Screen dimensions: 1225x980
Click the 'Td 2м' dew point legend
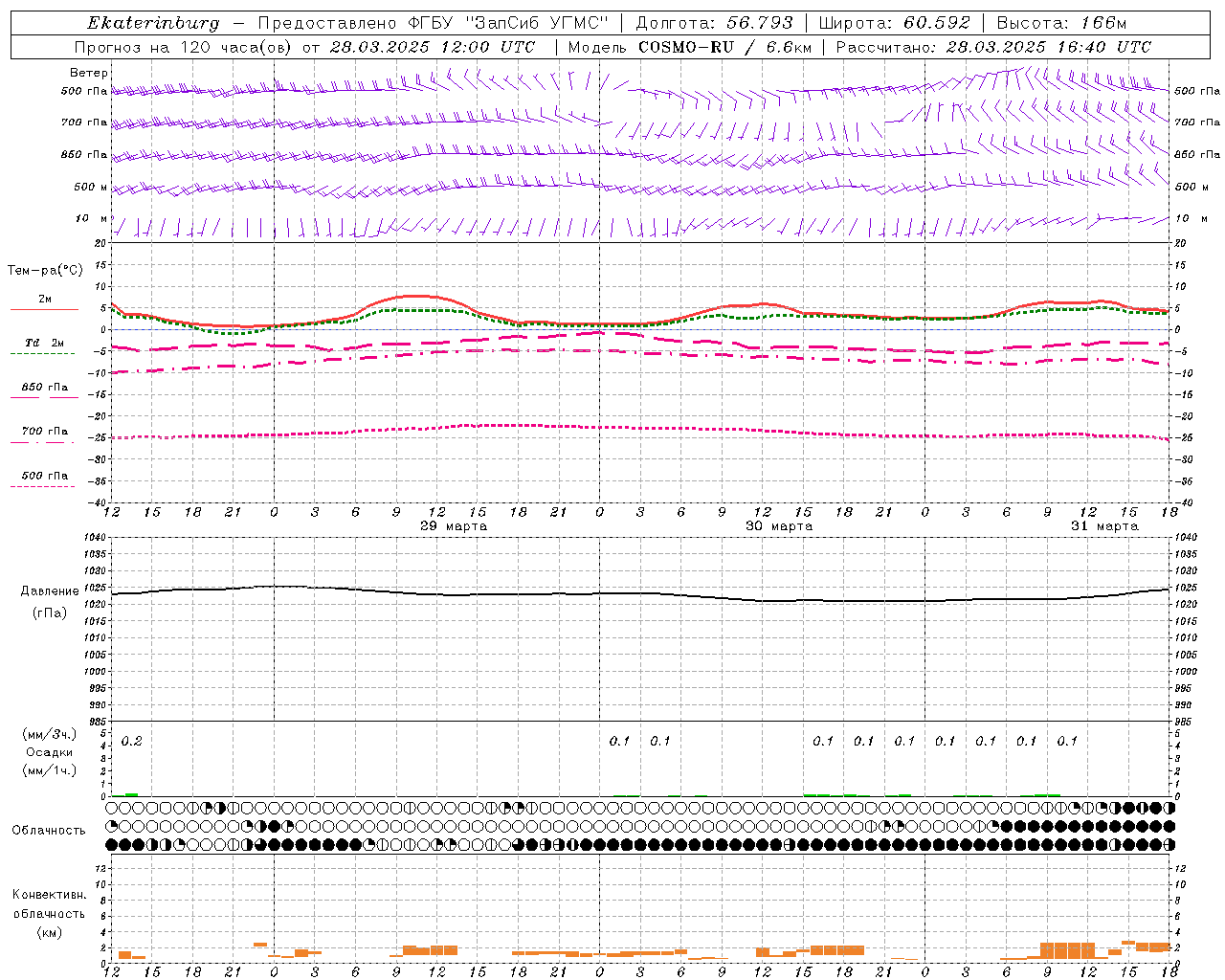[45, 343]
